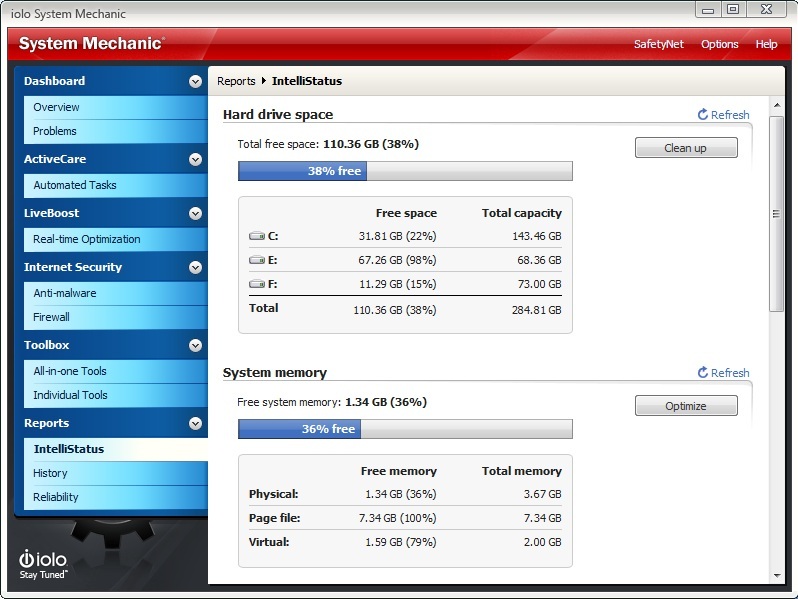The height and width of the screenshot is (599, 798).
Task: Minimize the System Mechanic window
Action: click(x=708, y=10)
